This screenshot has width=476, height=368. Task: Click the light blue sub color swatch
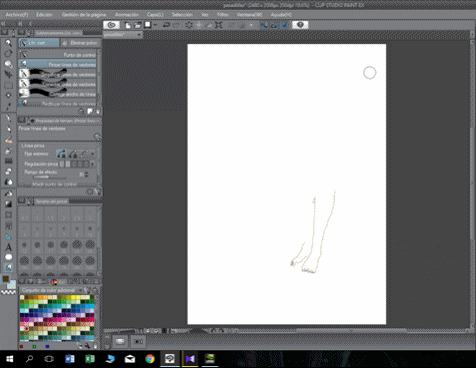(12, 285)
